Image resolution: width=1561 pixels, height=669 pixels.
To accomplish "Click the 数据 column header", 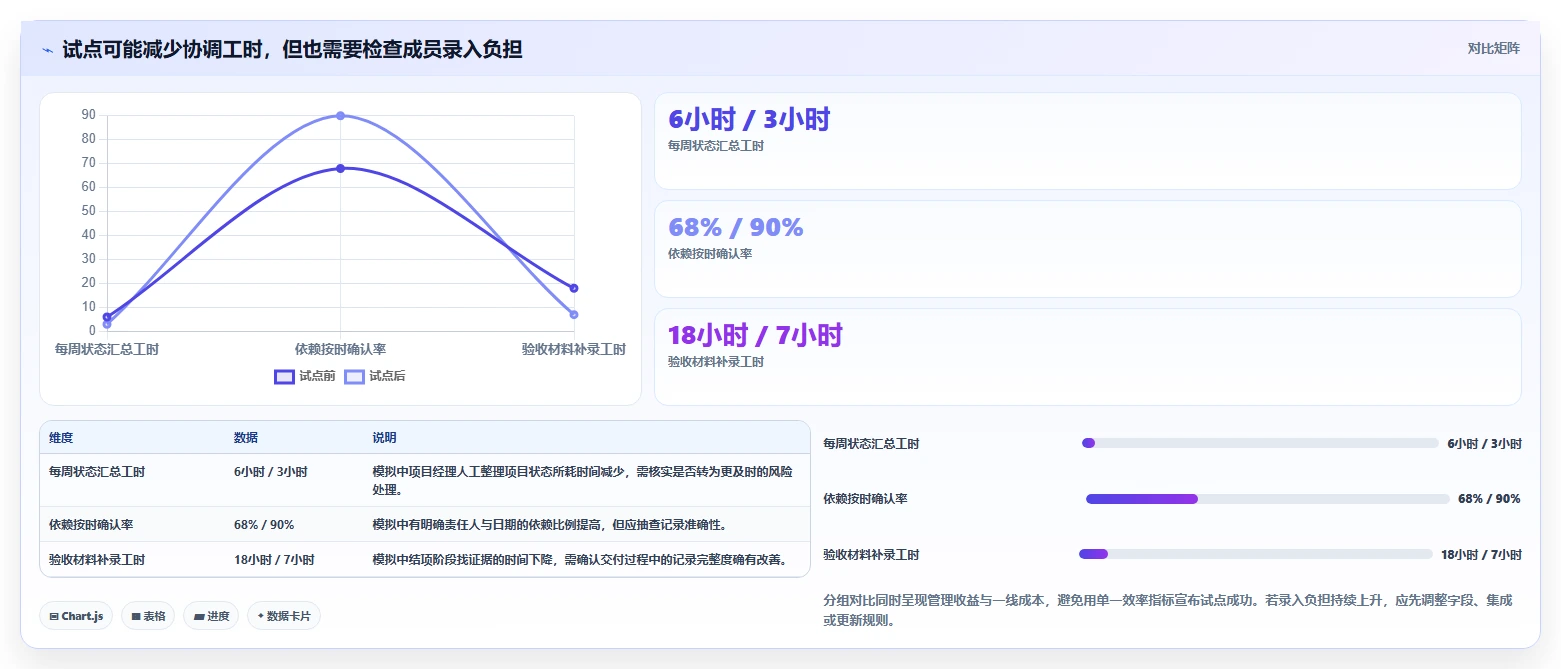I will [x=246, y=438].
